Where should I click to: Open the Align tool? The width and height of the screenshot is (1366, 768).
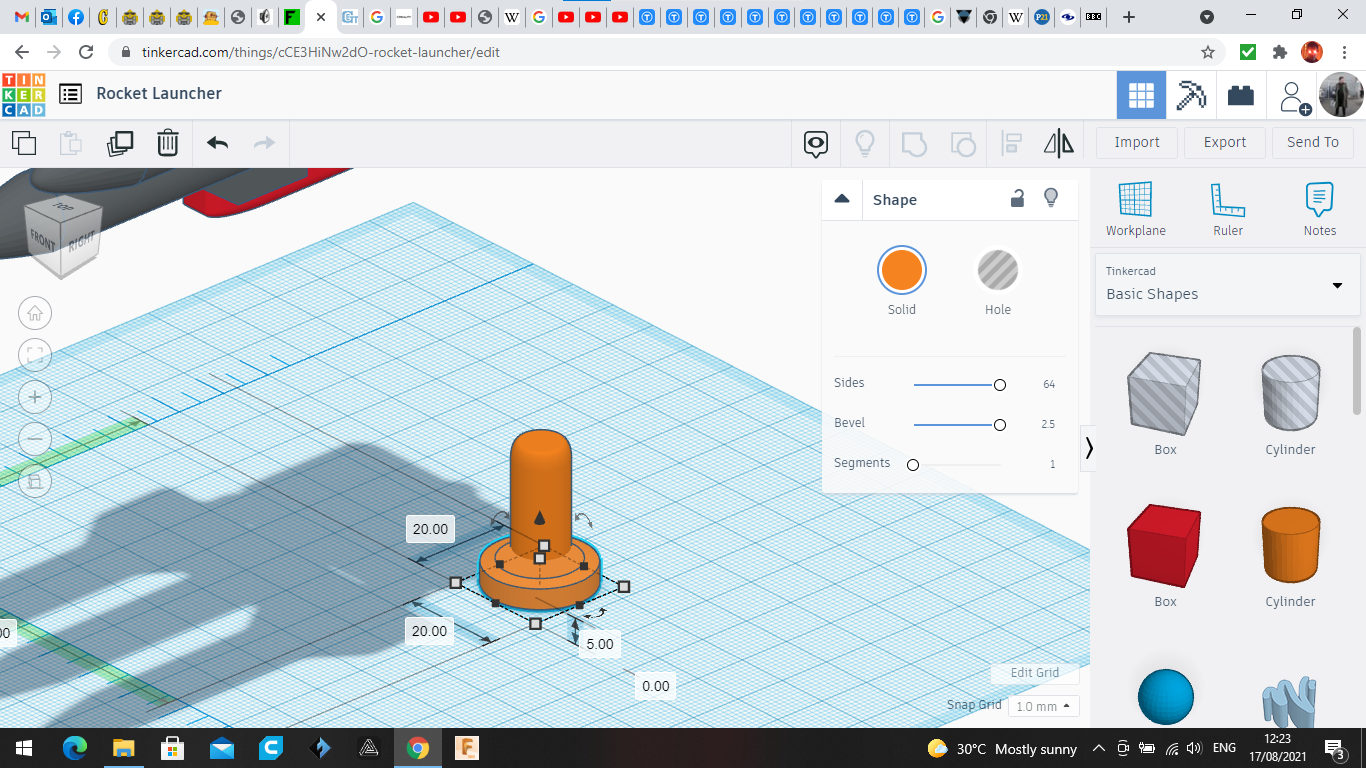tap(1011, 143)
